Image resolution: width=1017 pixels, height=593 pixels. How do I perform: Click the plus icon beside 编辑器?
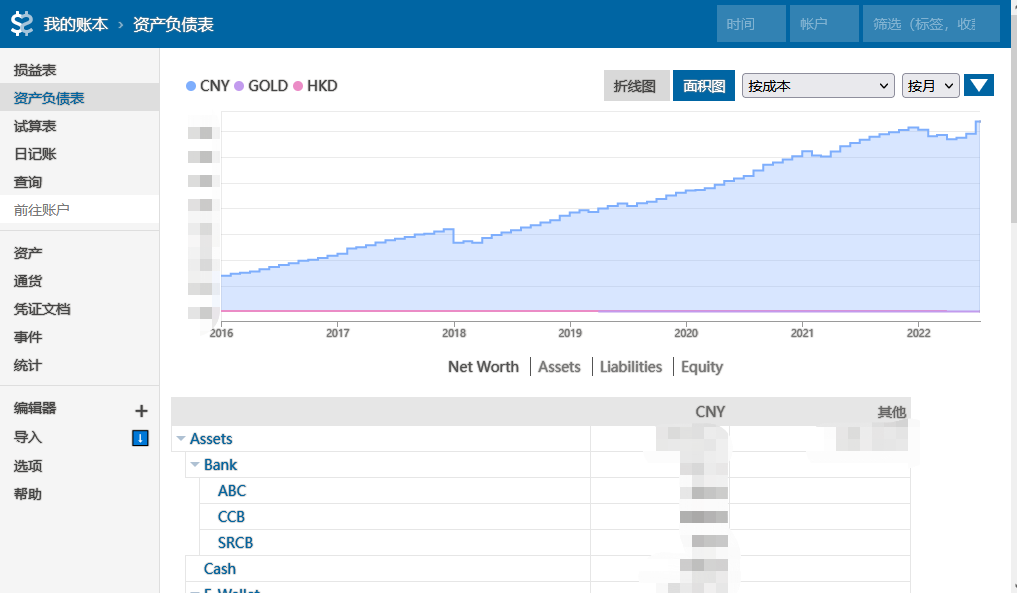[141, 410]
